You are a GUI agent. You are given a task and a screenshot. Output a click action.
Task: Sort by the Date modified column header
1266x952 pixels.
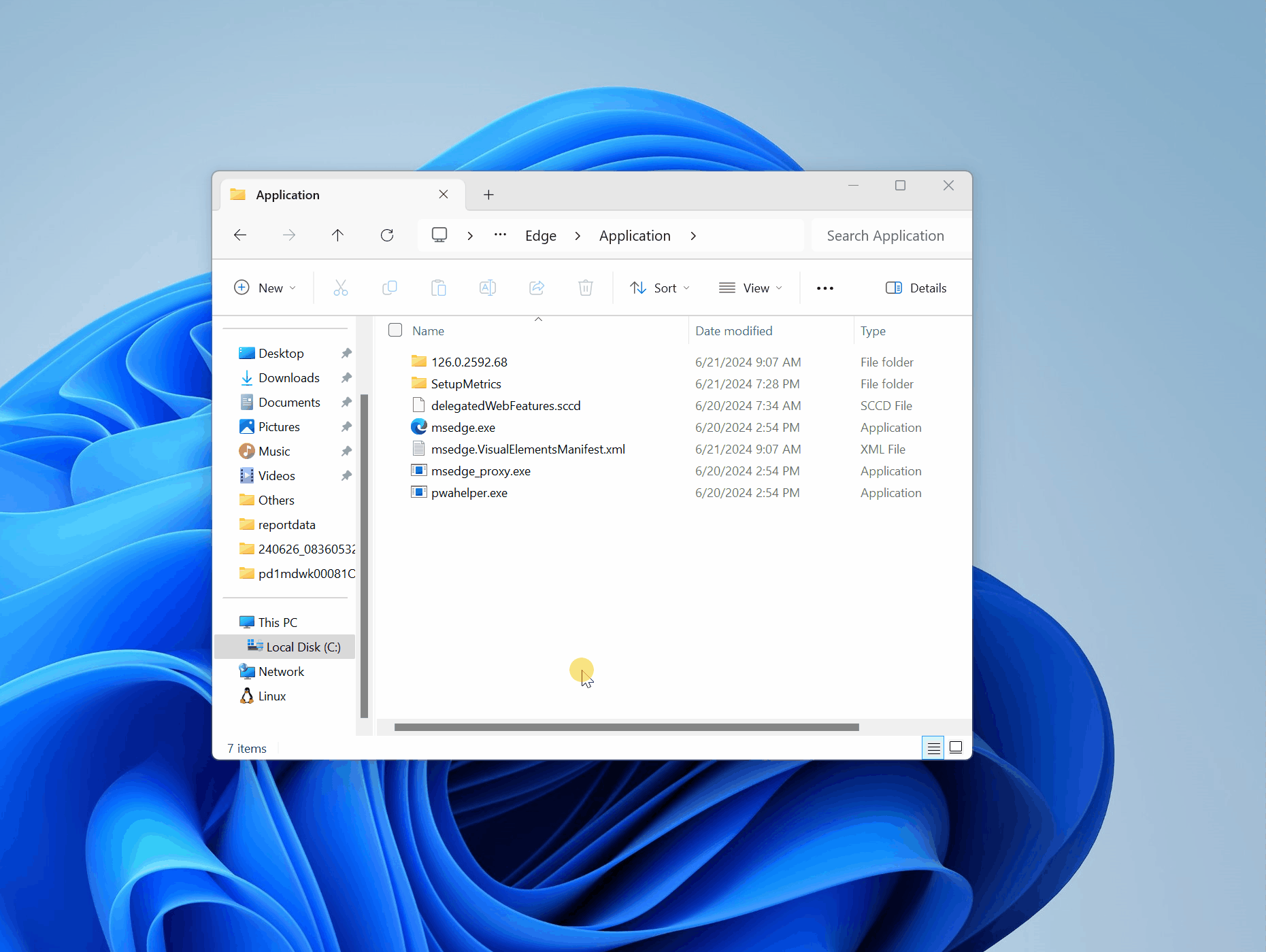coord(733,330)
